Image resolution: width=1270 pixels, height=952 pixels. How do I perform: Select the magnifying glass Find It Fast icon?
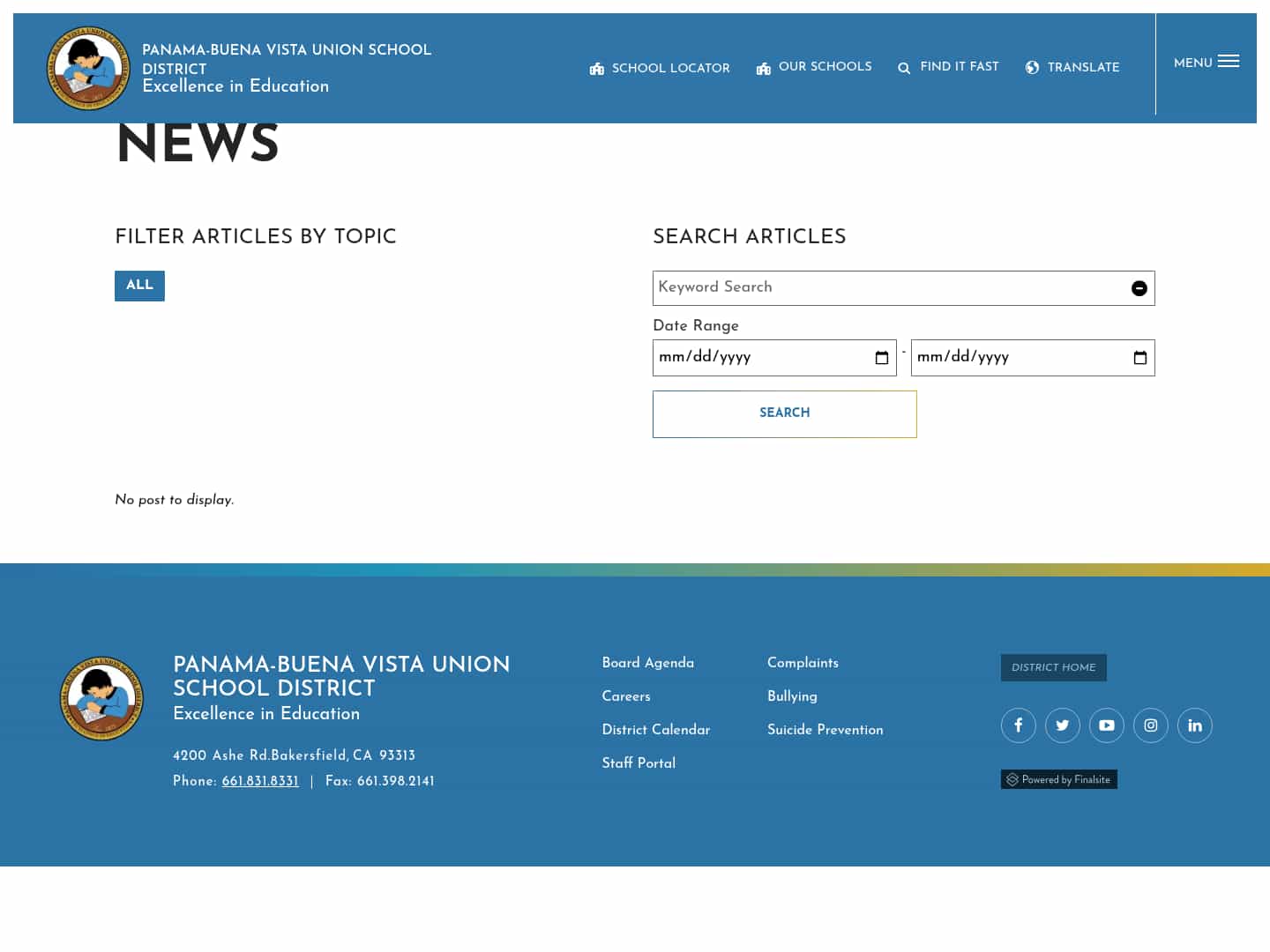pos(904,68)
